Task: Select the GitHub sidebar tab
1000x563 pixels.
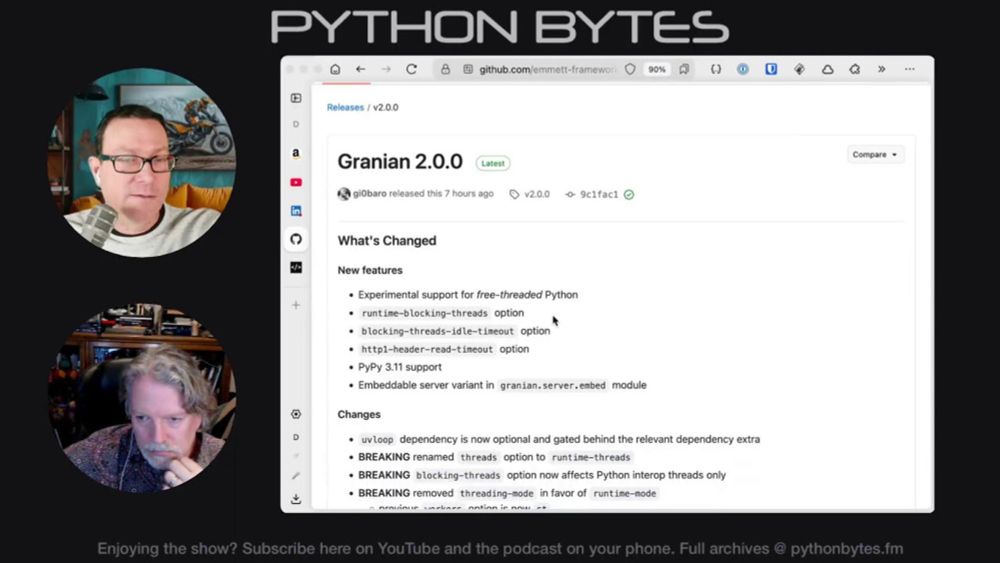Action: click(x=296, y=239)
